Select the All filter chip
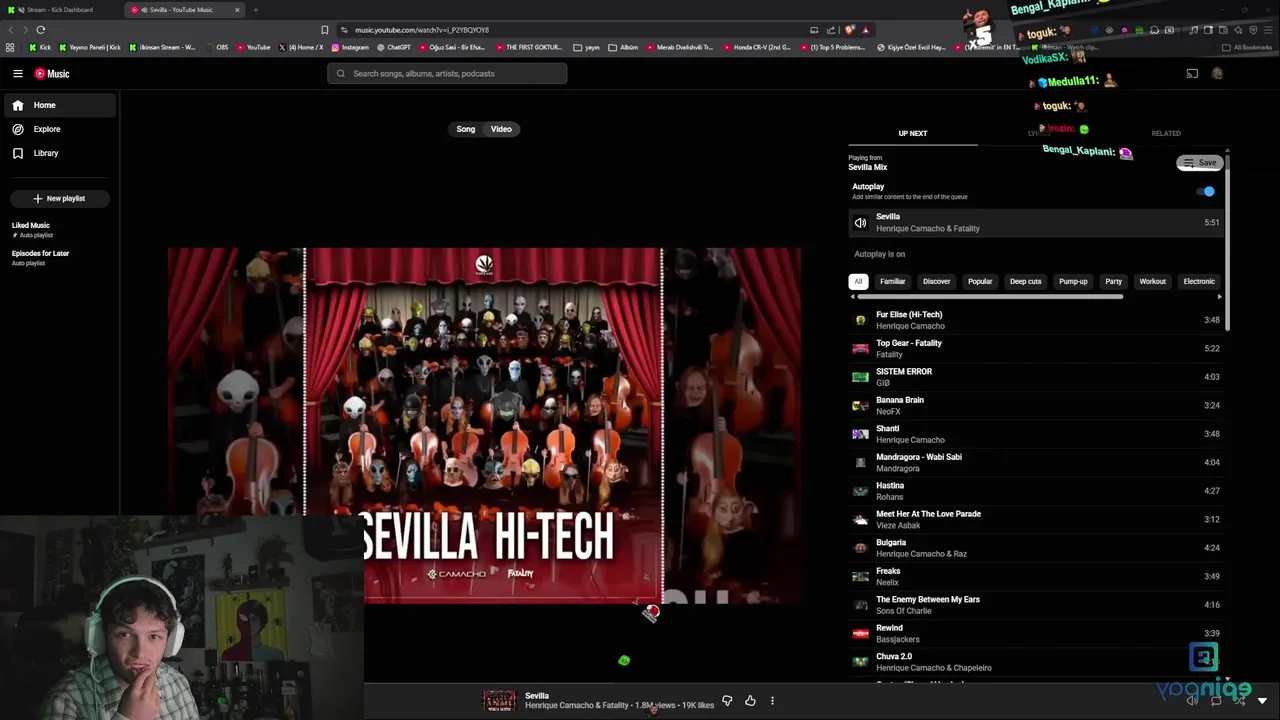Viewport: 1280px width, 720px height. 858,281
